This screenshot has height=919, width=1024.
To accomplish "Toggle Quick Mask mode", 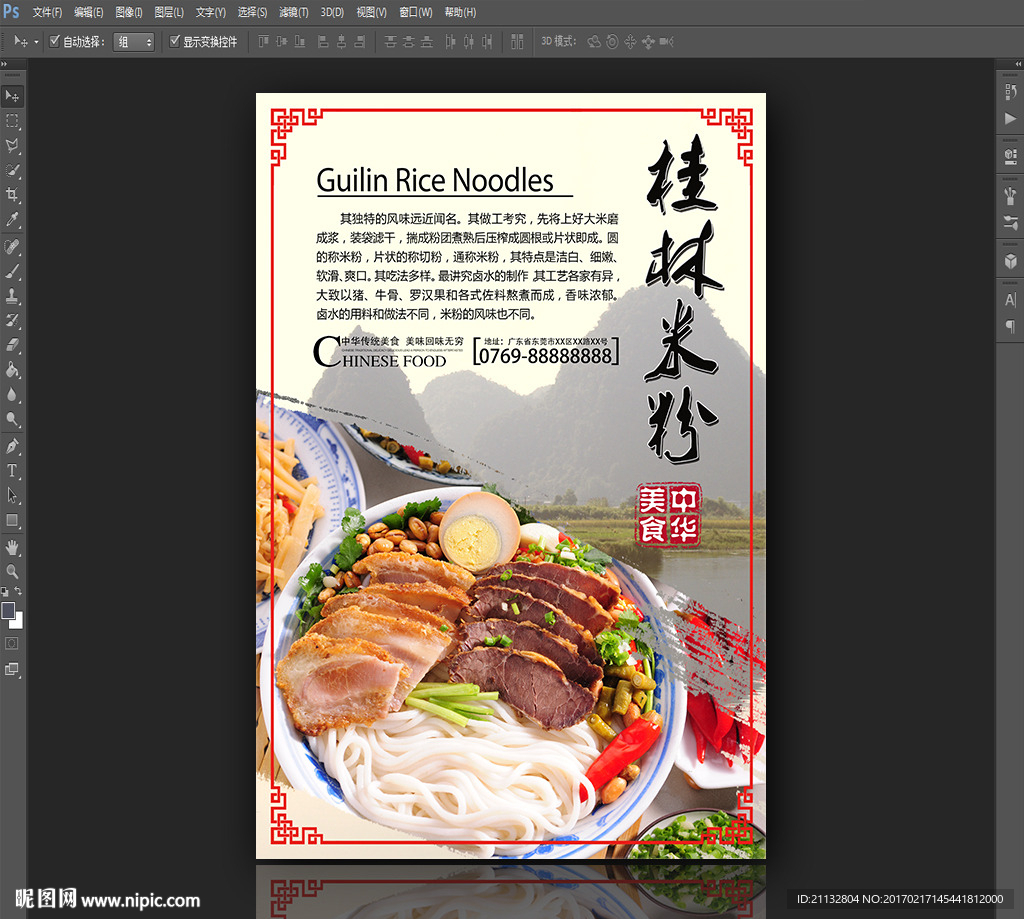I will [12, 644].
